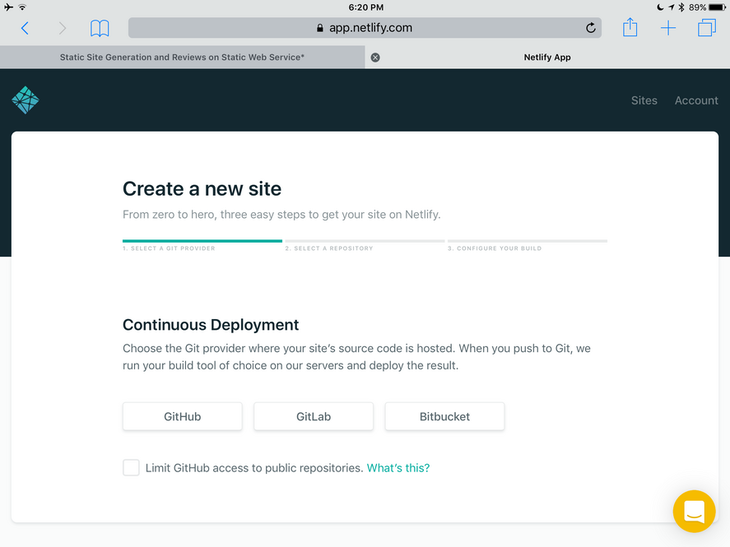This screenshot has height=547, width=730.
Task: Show all tabs with the tabs overview icon
Action: click(x=707, y=28)
